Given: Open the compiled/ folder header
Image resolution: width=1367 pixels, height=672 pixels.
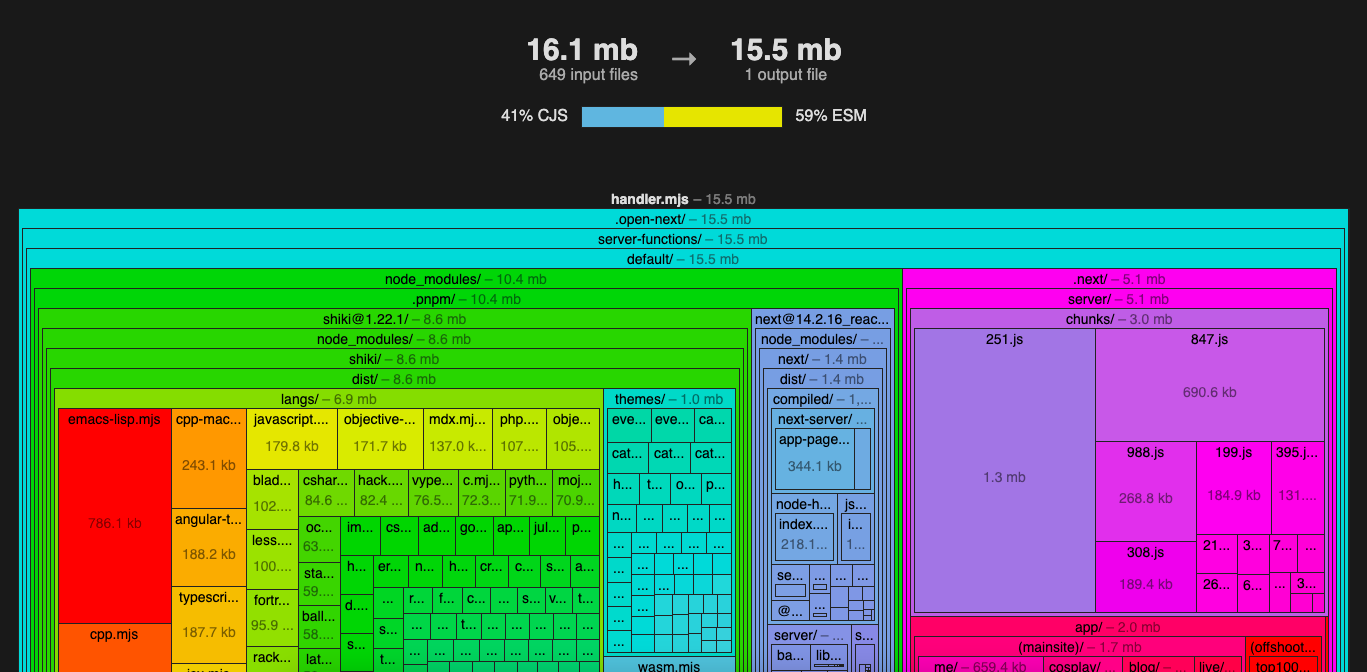Looking at the screenshot, I should click(822, 399).
